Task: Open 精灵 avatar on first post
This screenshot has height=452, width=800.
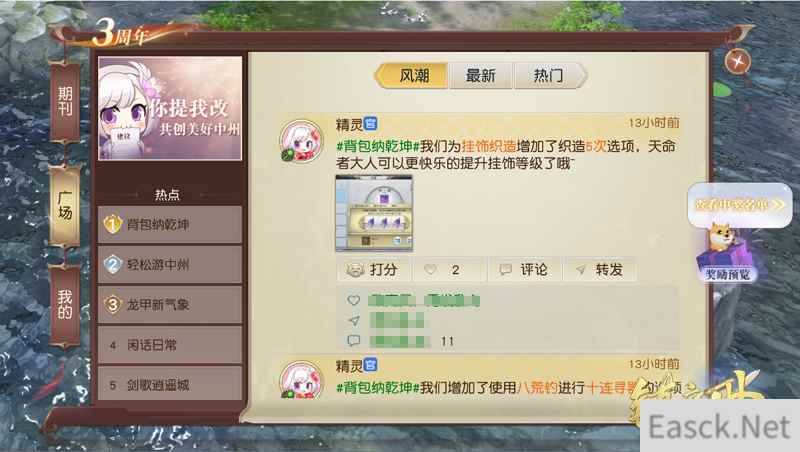Action: [x=302, y=140]
